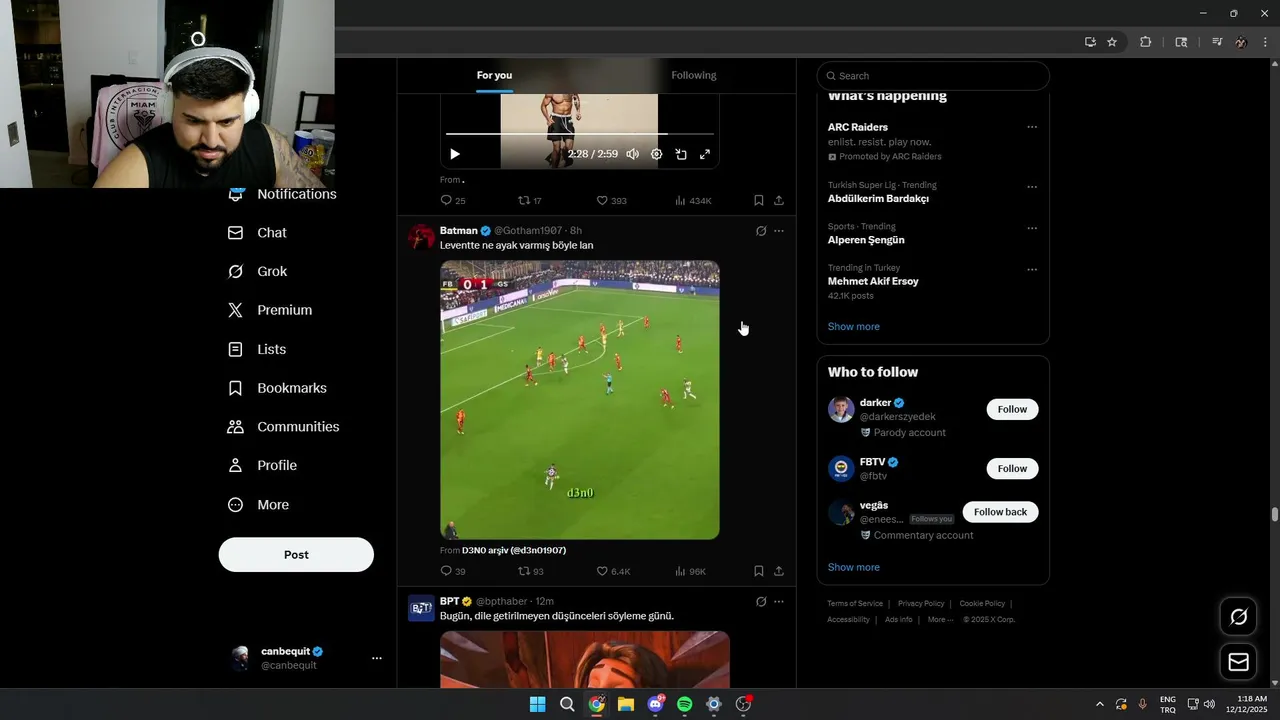Open the More menu in sidebar

click(x=259, y=505)
